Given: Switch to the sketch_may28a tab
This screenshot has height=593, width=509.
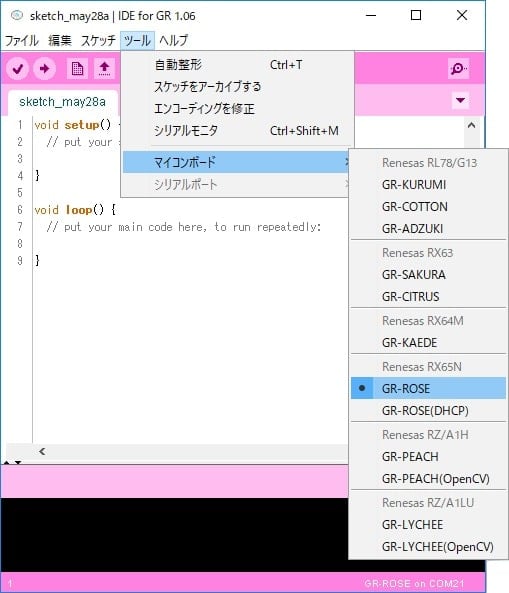Looking at the screenshot, I should 62,102.
